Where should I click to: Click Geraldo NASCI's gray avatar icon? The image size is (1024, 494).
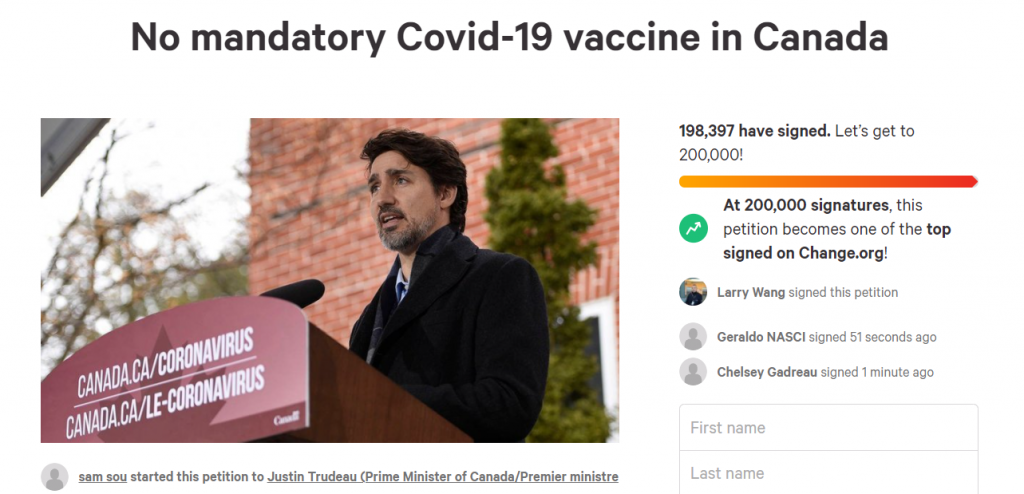coord(693,337)
